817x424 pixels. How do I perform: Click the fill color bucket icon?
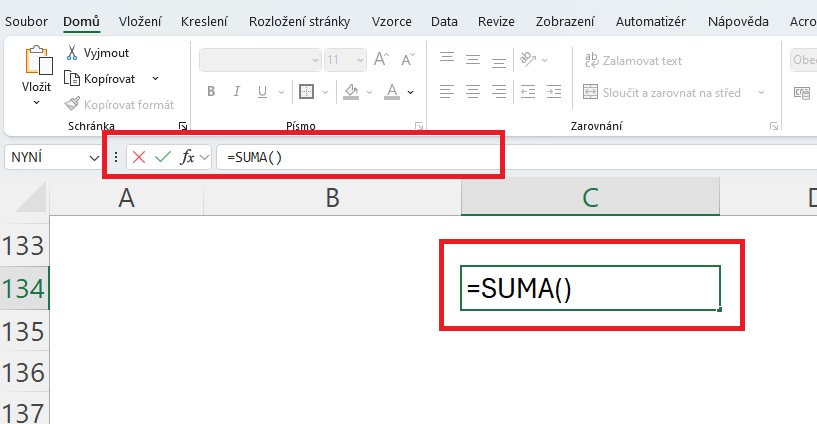[x=351, y=92]
